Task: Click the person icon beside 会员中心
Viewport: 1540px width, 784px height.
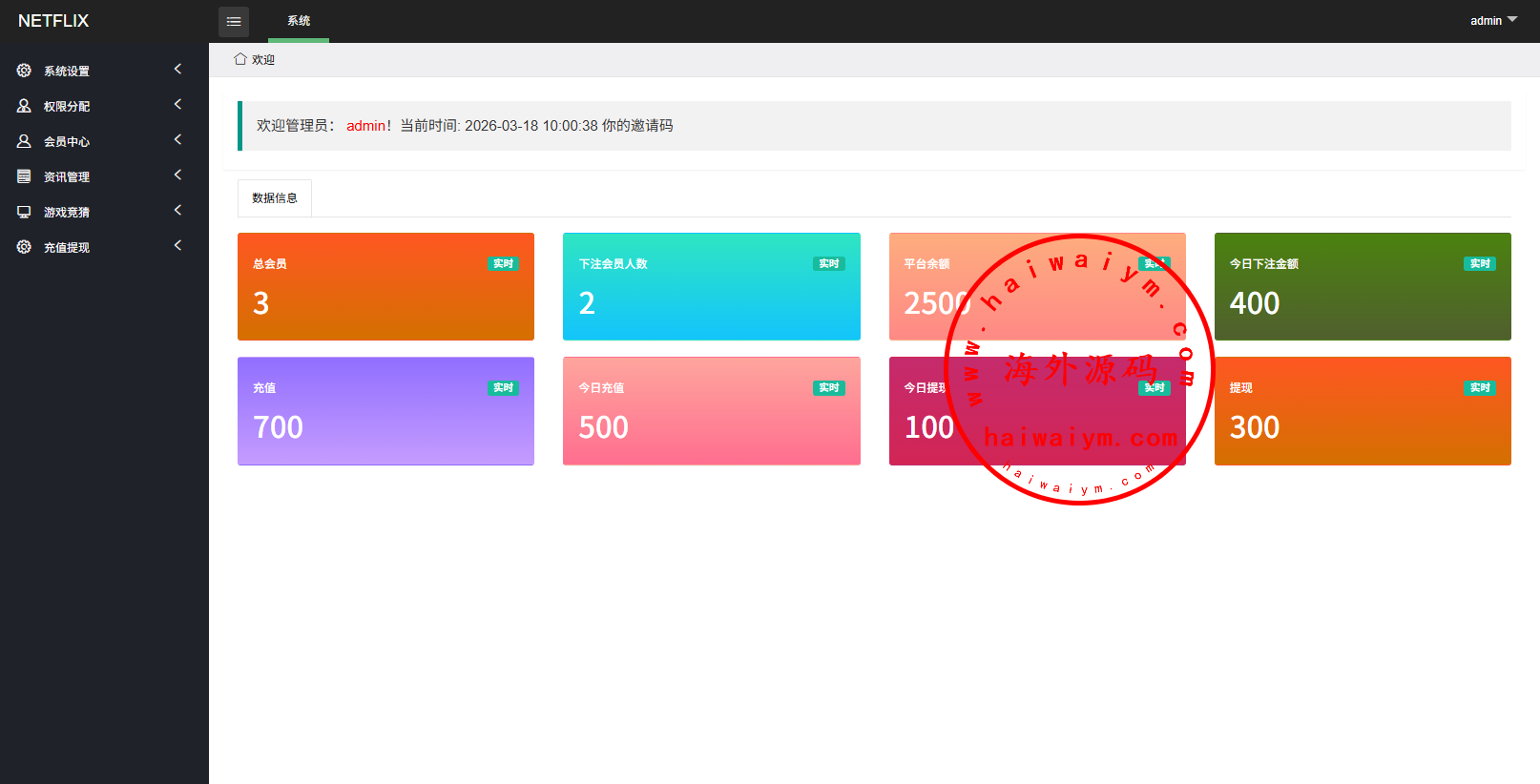Action: pos(24,141)
